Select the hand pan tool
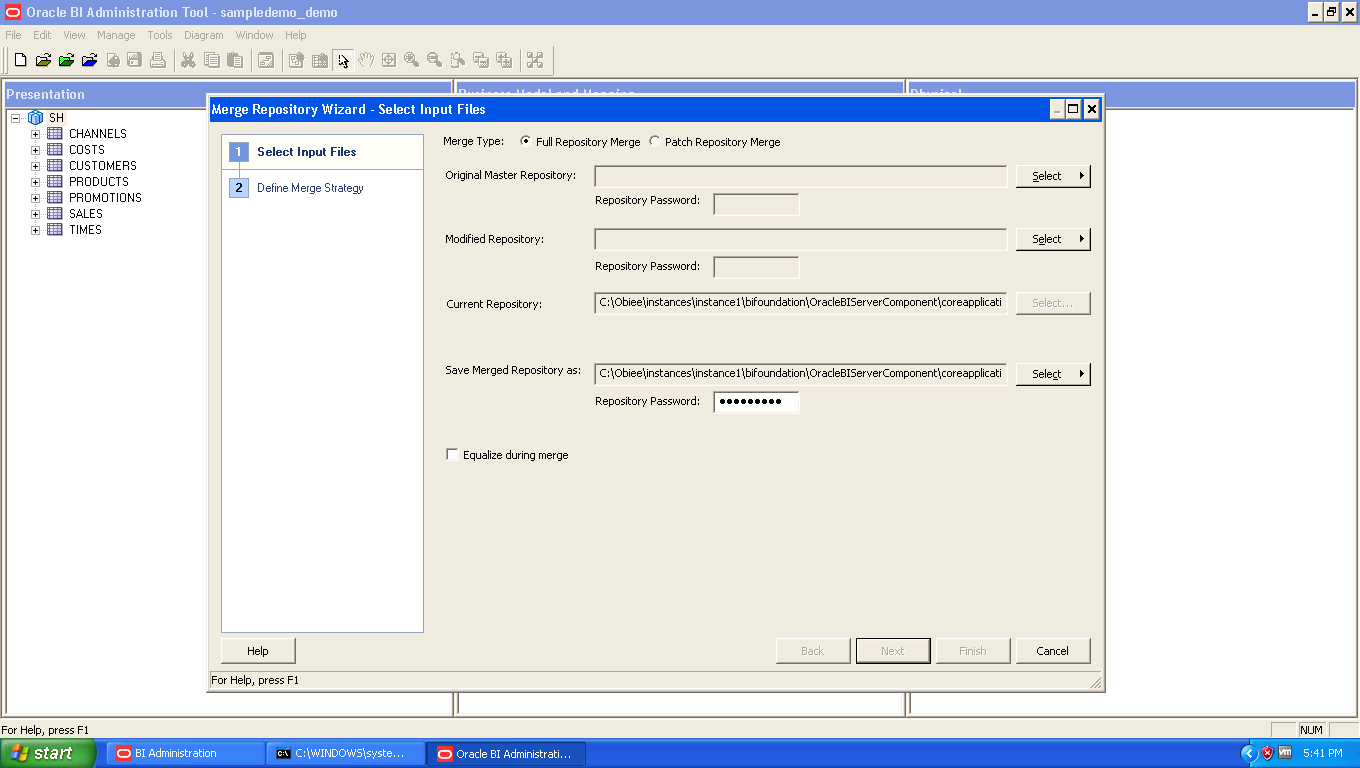This screenshot has width=1360, height=768. point(366,60)
